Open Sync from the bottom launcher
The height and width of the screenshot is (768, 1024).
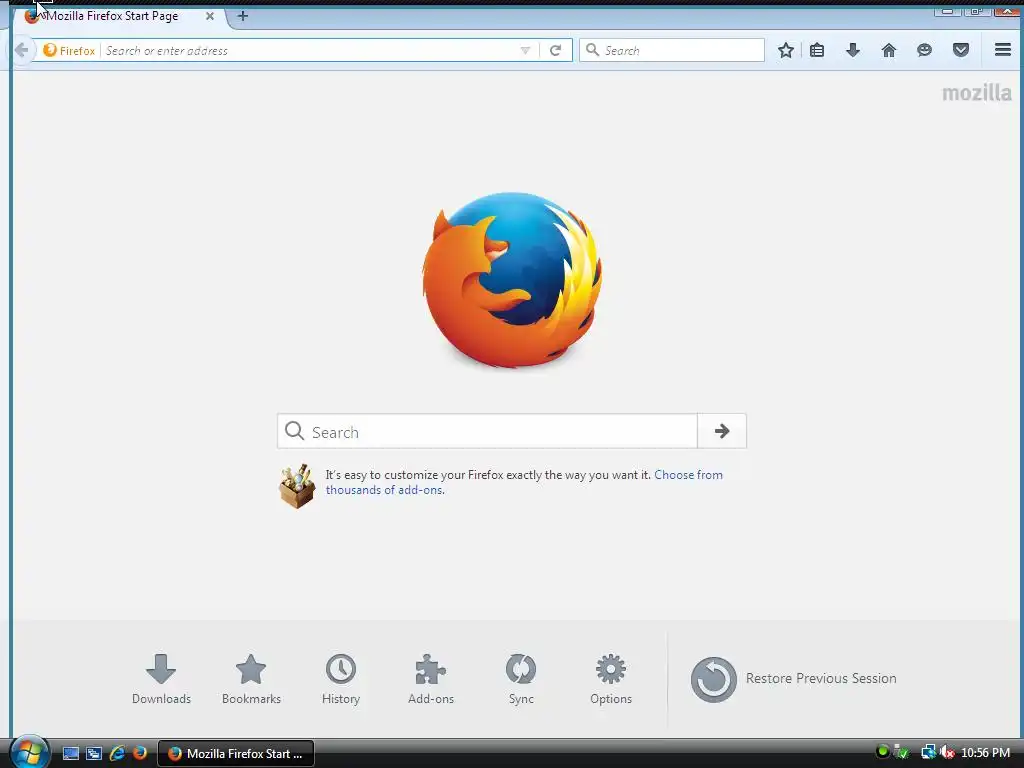(521, 679)
